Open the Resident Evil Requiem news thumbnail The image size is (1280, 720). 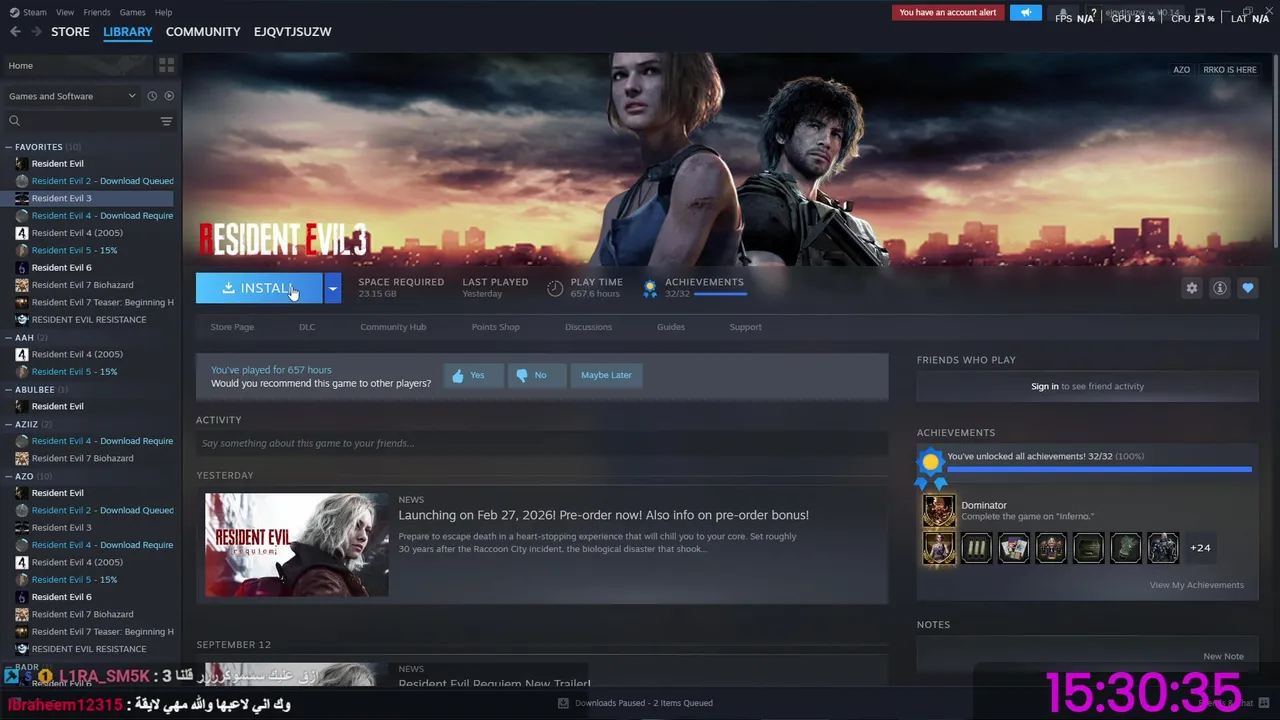pos(297,544)
